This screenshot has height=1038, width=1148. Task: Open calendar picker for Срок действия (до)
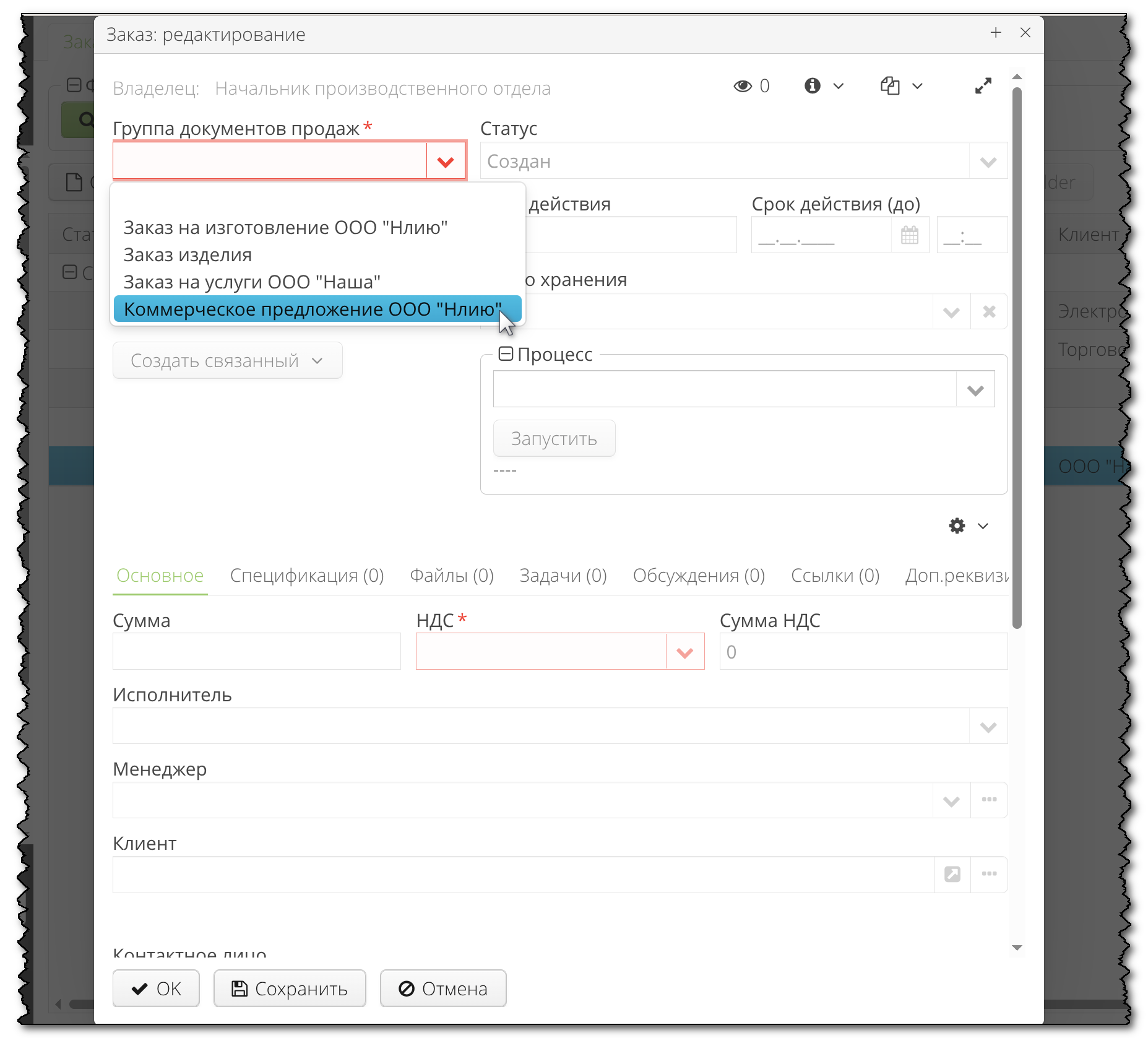coord(909,235)
